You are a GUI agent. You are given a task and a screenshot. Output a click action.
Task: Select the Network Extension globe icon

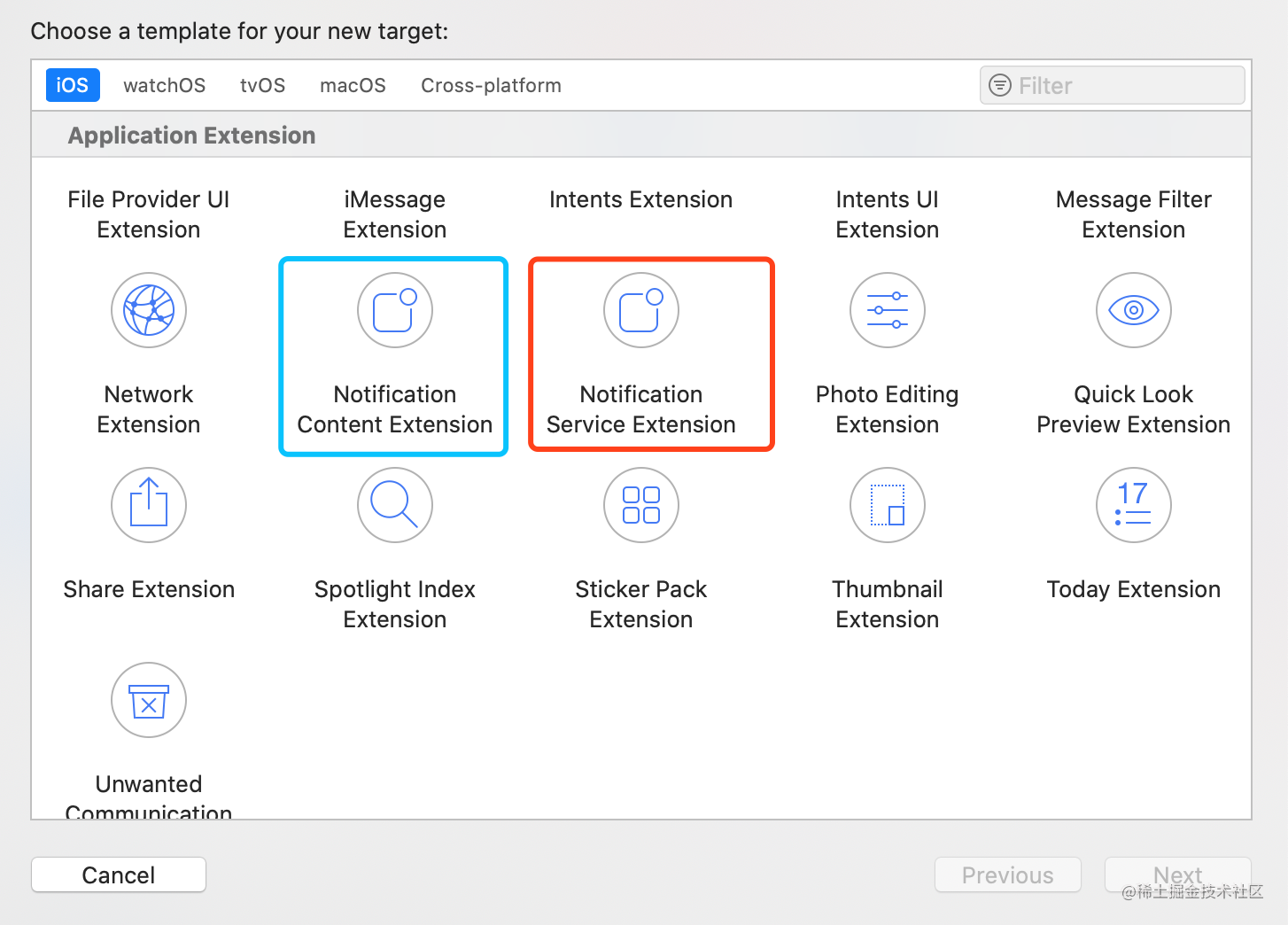[149, 310]
